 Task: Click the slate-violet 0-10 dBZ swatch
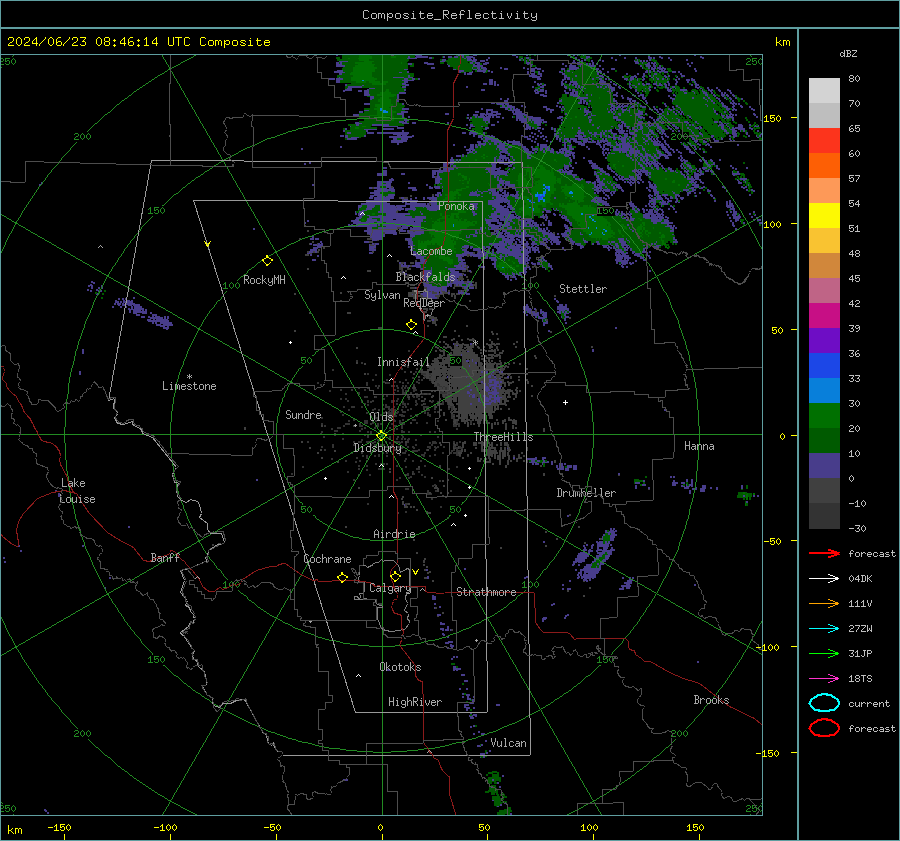coord(824,466)
